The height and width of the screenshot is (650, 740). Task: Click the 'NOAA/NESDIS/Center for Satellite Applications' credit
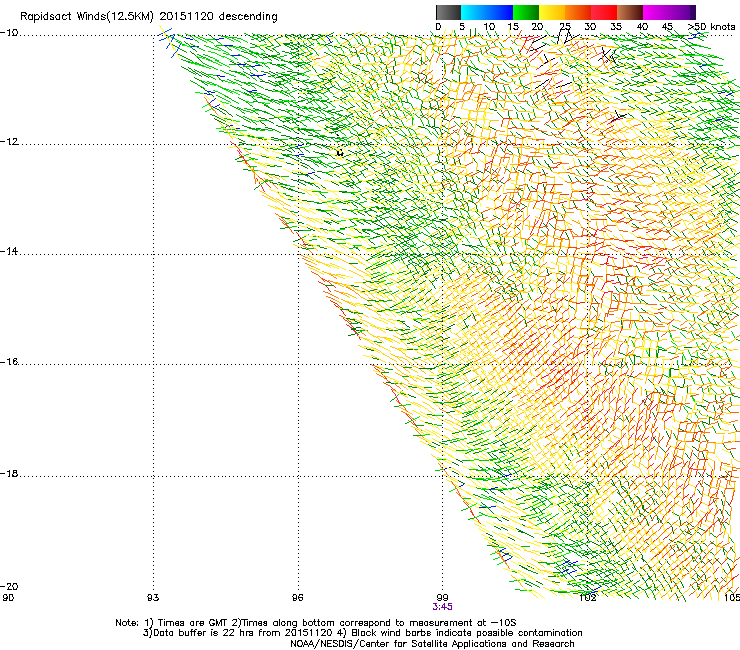click(432, 644)
